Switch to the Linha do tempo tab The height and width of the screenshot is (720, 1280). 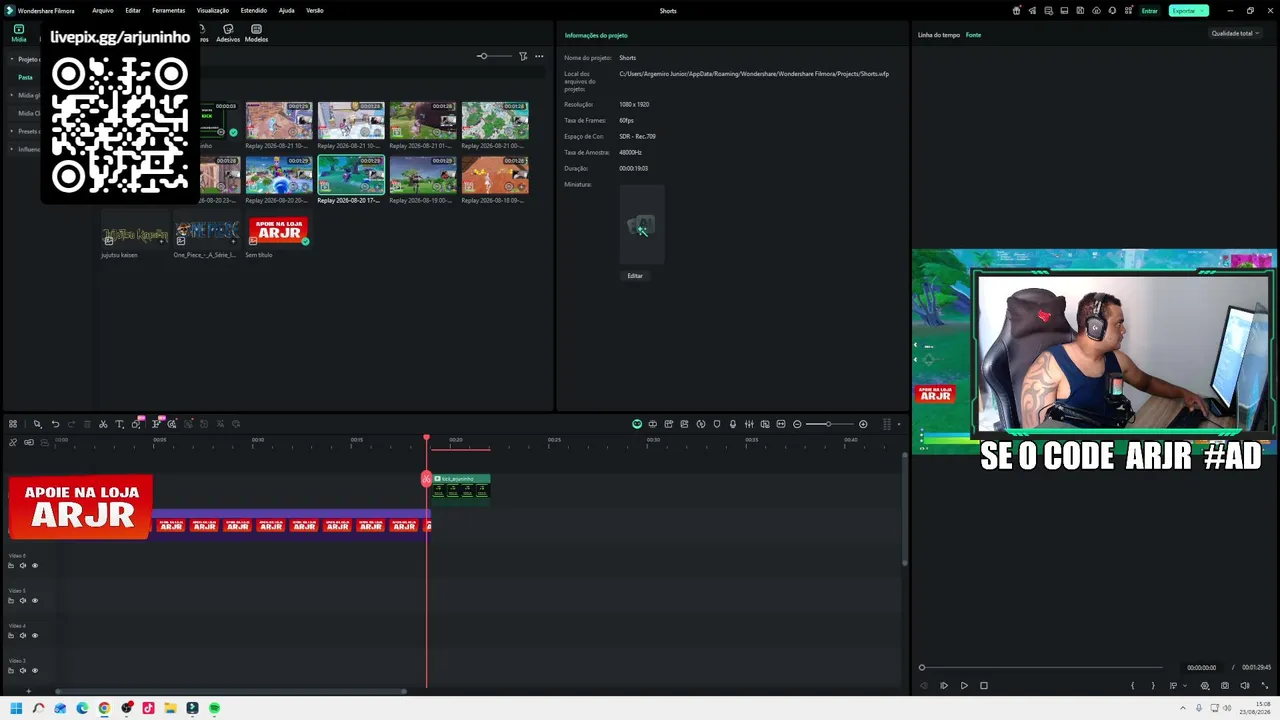[939, 35]
